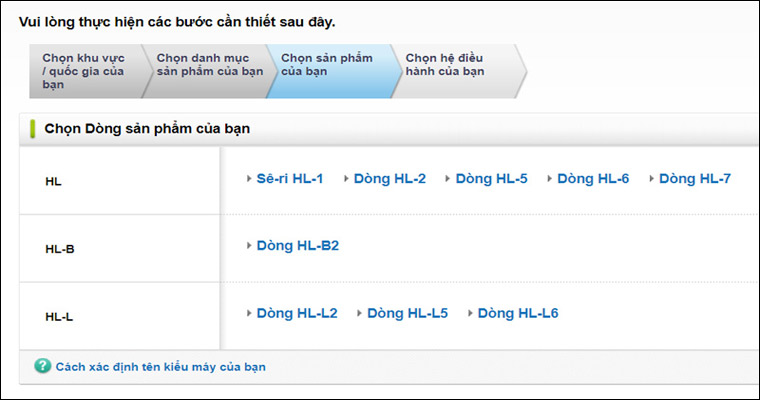The image size is (760, 400).
Task: Select the Dòng HL-5 link
Action: coord(491,179)
